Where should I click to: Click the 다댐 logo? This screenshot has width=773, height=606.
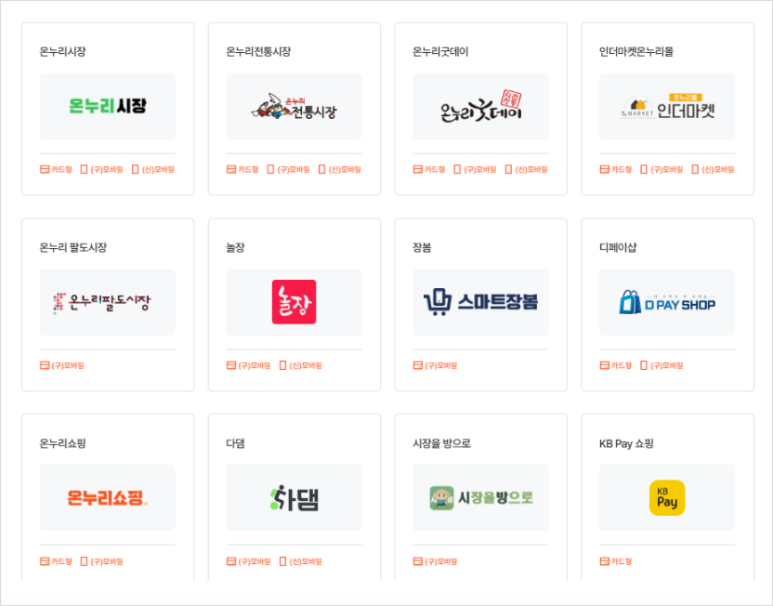tap(294, 498)
